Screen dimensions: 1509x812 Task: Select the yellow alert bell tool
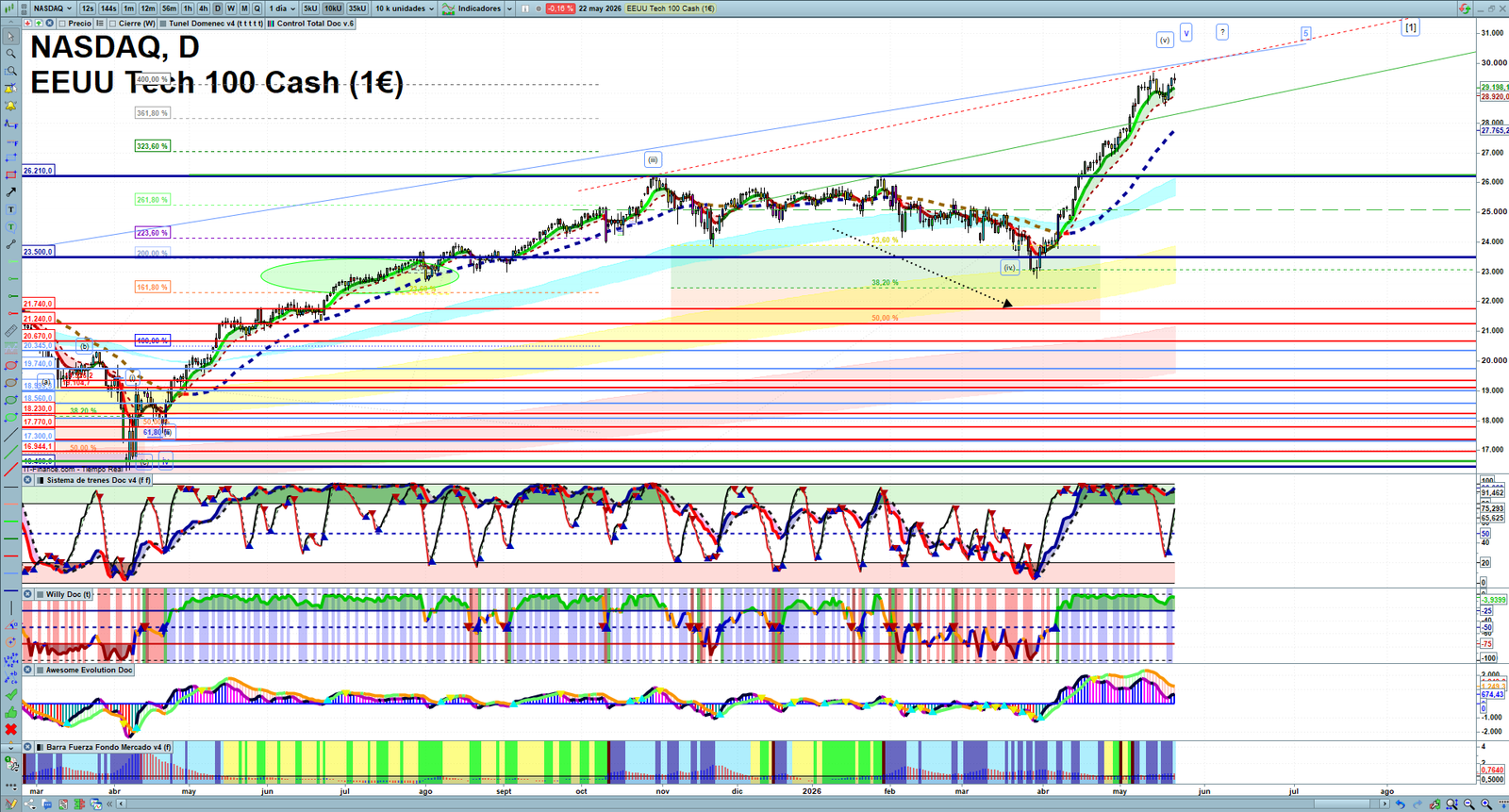pos(10,105)
